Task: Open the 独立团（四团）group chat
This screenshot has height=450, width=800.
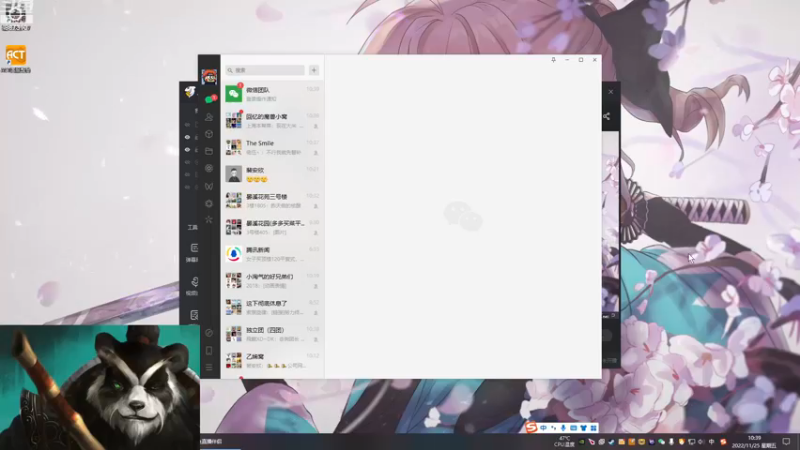Action: coord(272,334)
